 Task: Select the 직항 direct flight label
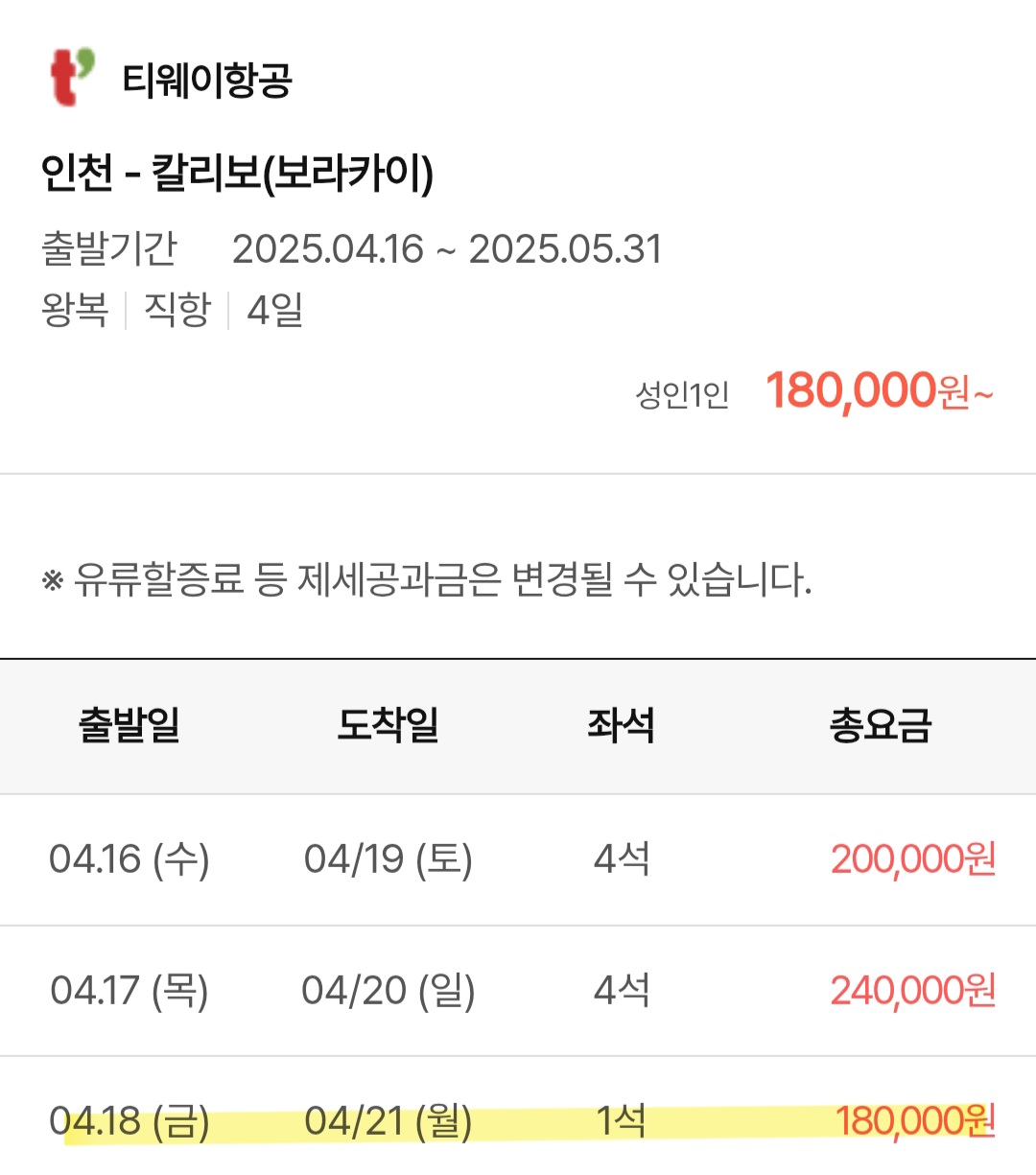pos(177,310)
